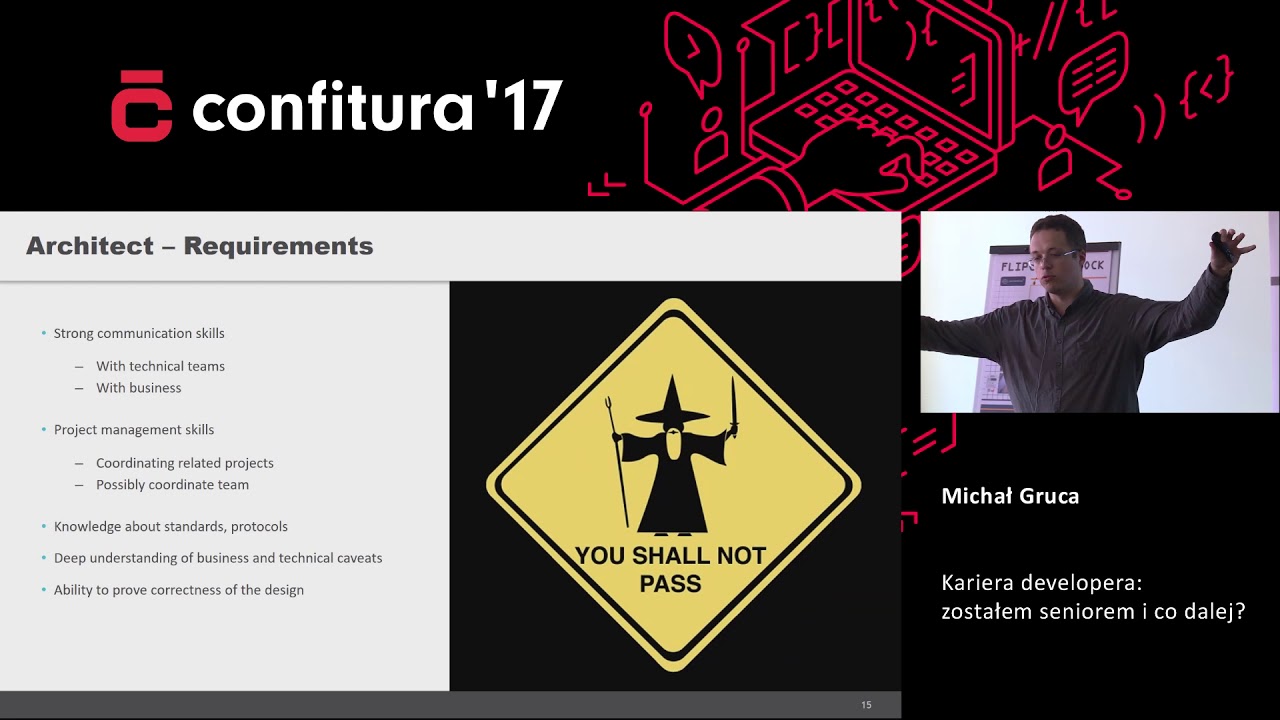Click "zostałem seniorem i co dalej?" line
This screenshot has height=720, width=1280.
[1093, 611]
